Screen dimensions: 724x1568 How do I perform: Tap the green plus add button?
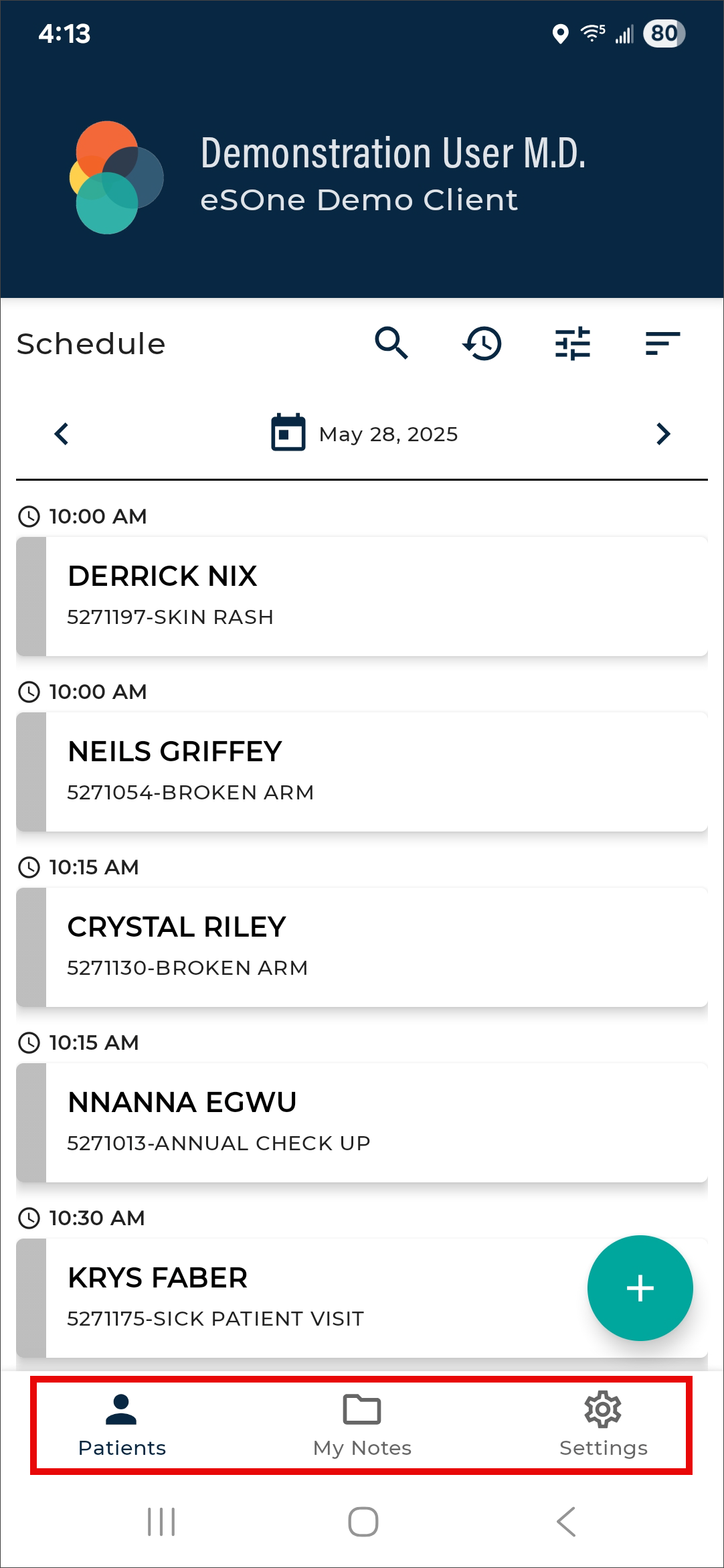(640, 1287)
